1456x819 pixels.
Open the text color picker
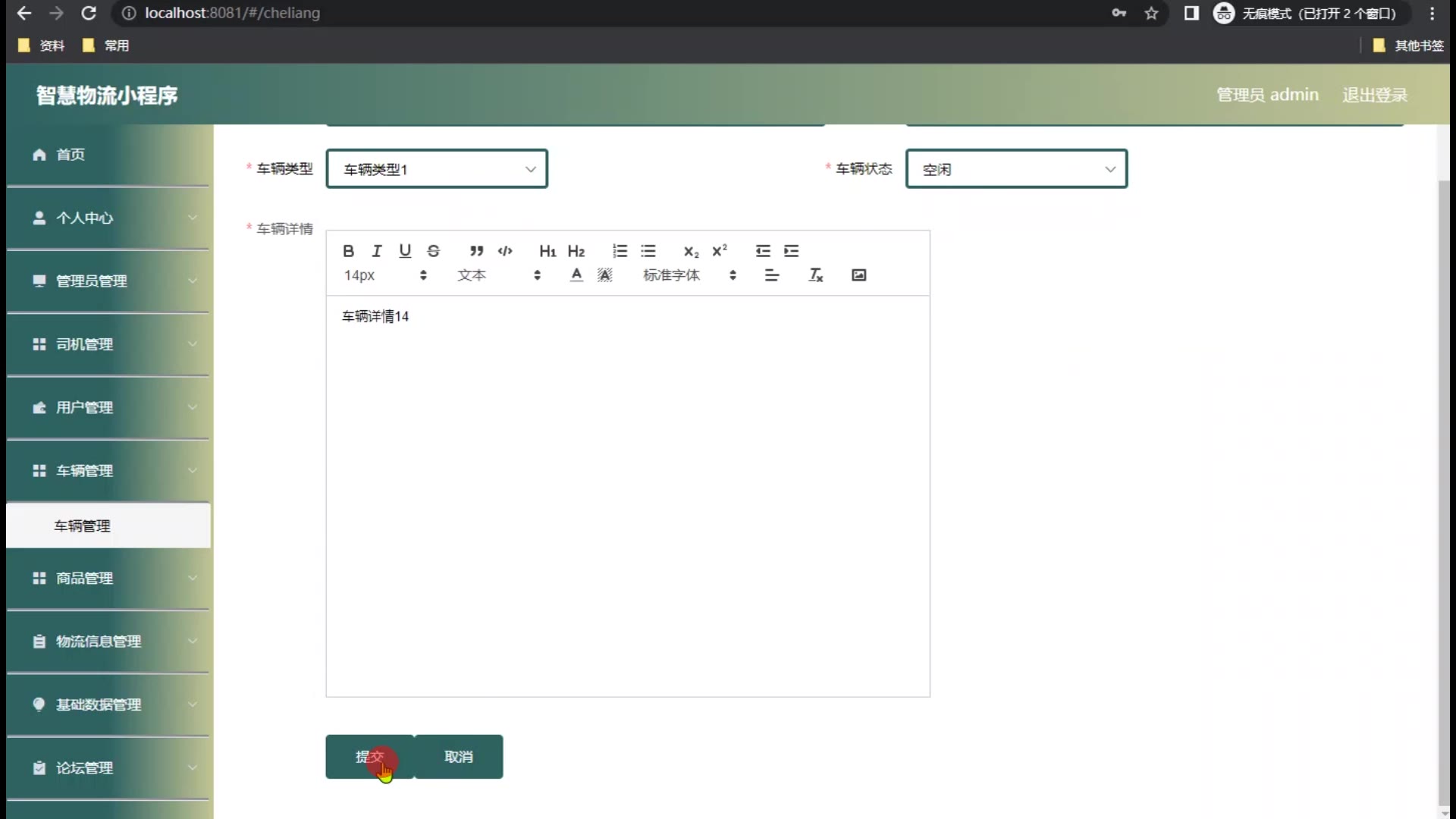coord(576,275)
